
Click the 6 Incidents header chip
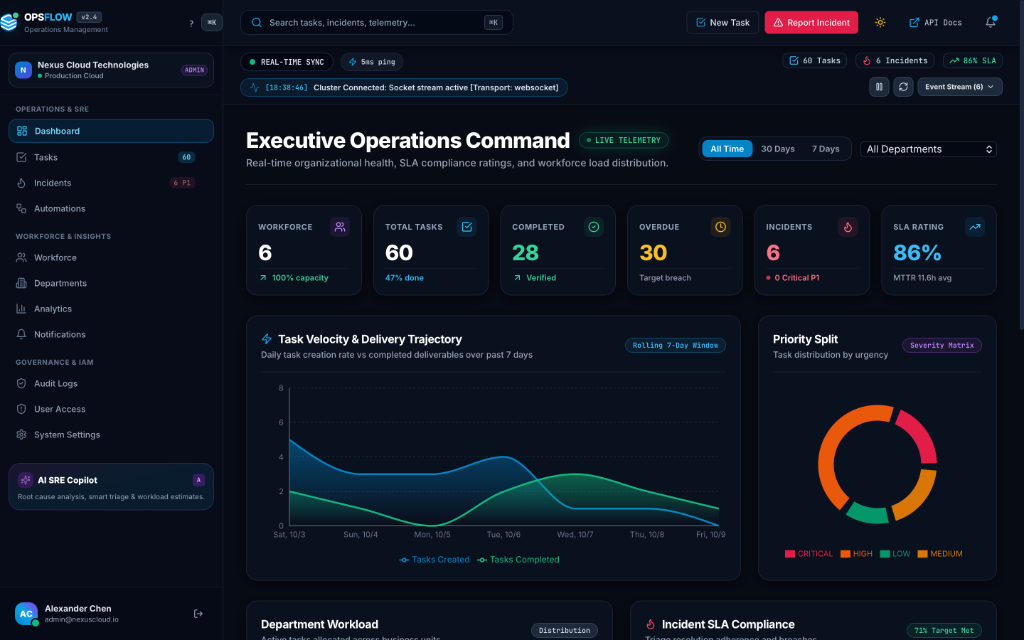pos(895,61)
